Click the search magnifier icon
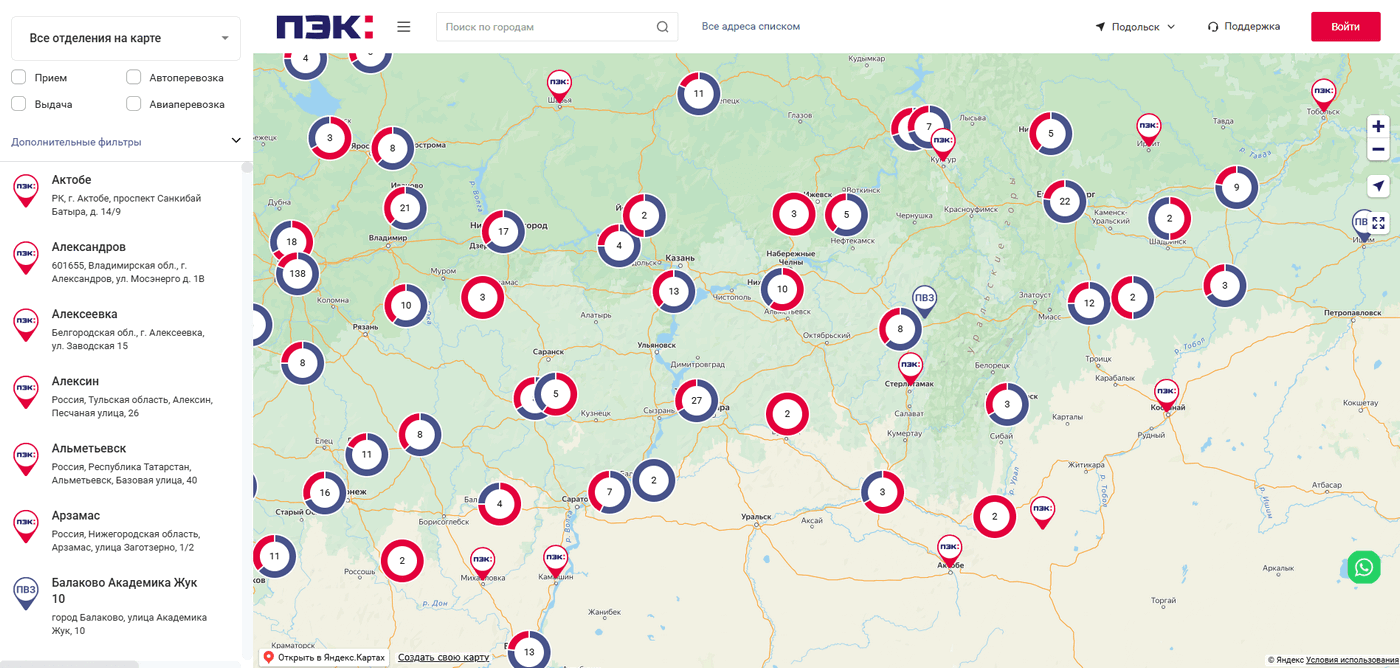The width and height of the screenshot is (1400, 668). click(662, 27)
